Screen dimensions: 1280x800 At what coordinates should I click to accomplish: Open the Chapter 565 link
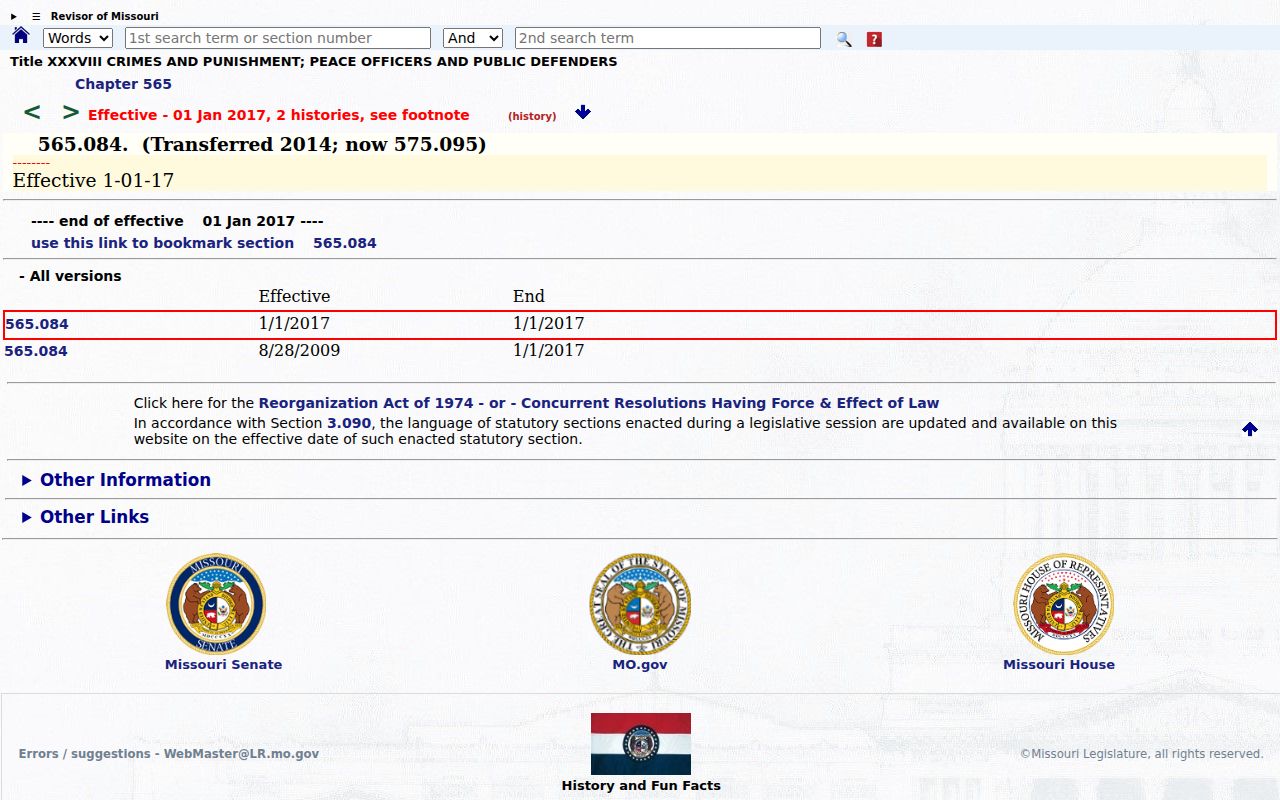click(123, 84)
